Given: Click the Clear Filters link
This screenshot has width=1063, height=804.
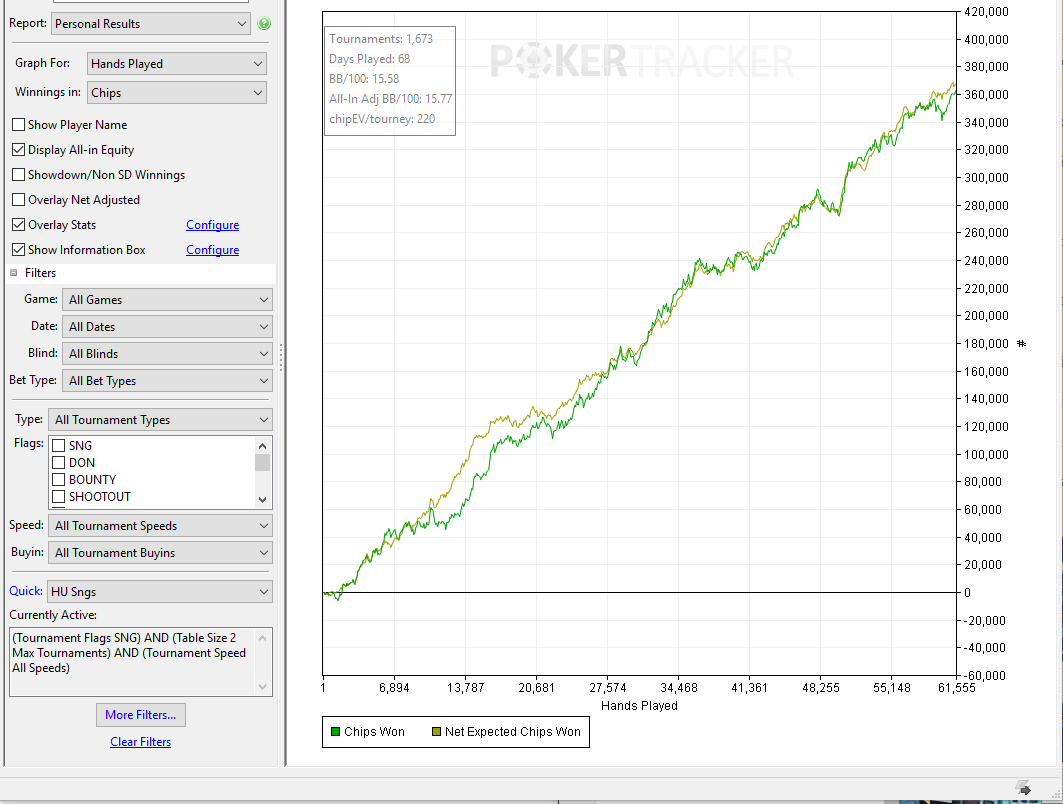Looking at the screenshot, I should click(141, 742).
